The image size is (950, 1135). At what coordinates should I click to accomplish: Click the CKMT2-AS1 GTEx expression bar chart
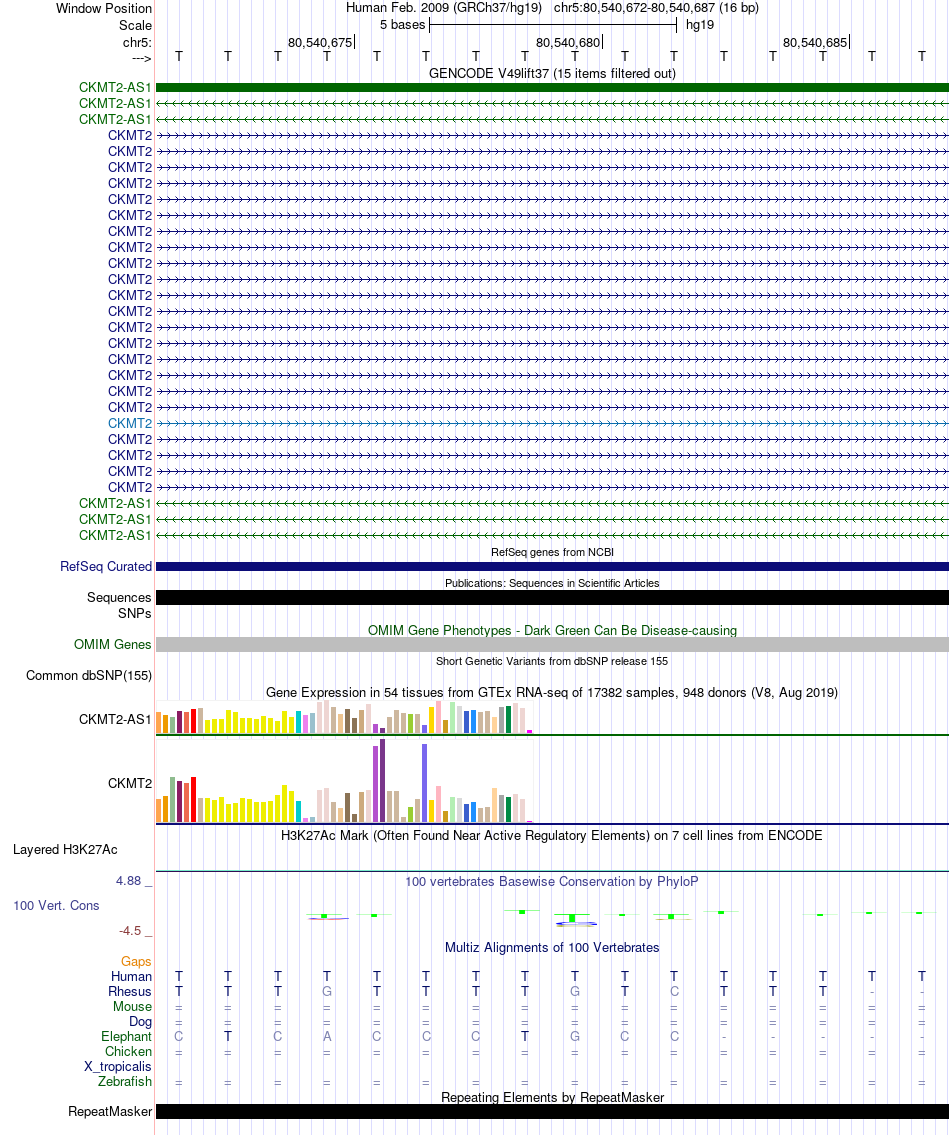click(x=345, y=717)
